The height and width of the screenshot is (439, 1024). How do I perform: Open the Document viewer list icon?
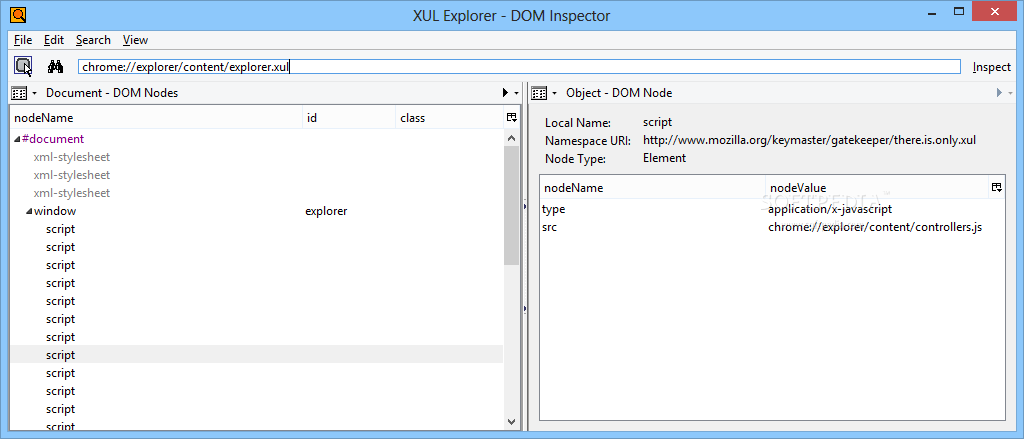click(19, 93)
